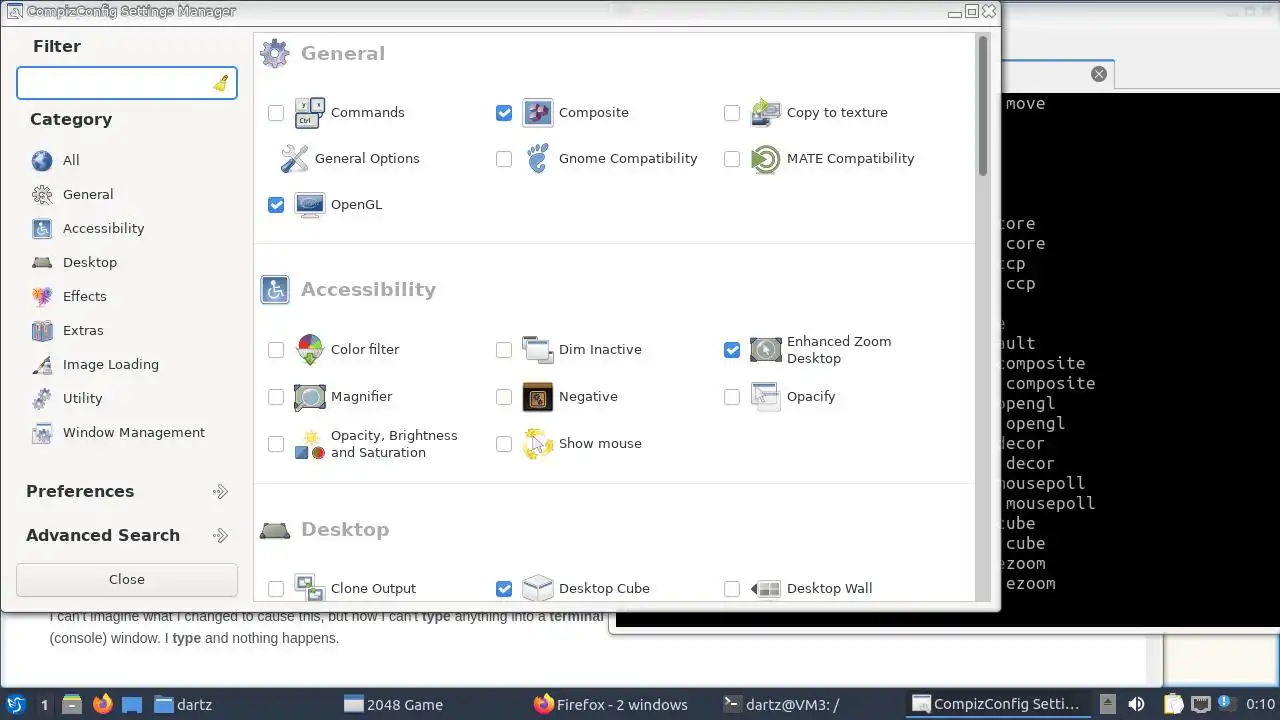This screenshot has width=1280, height=720.
Task: Click the plugin list vertical scrollbar
Action: (x=982, y=108)
